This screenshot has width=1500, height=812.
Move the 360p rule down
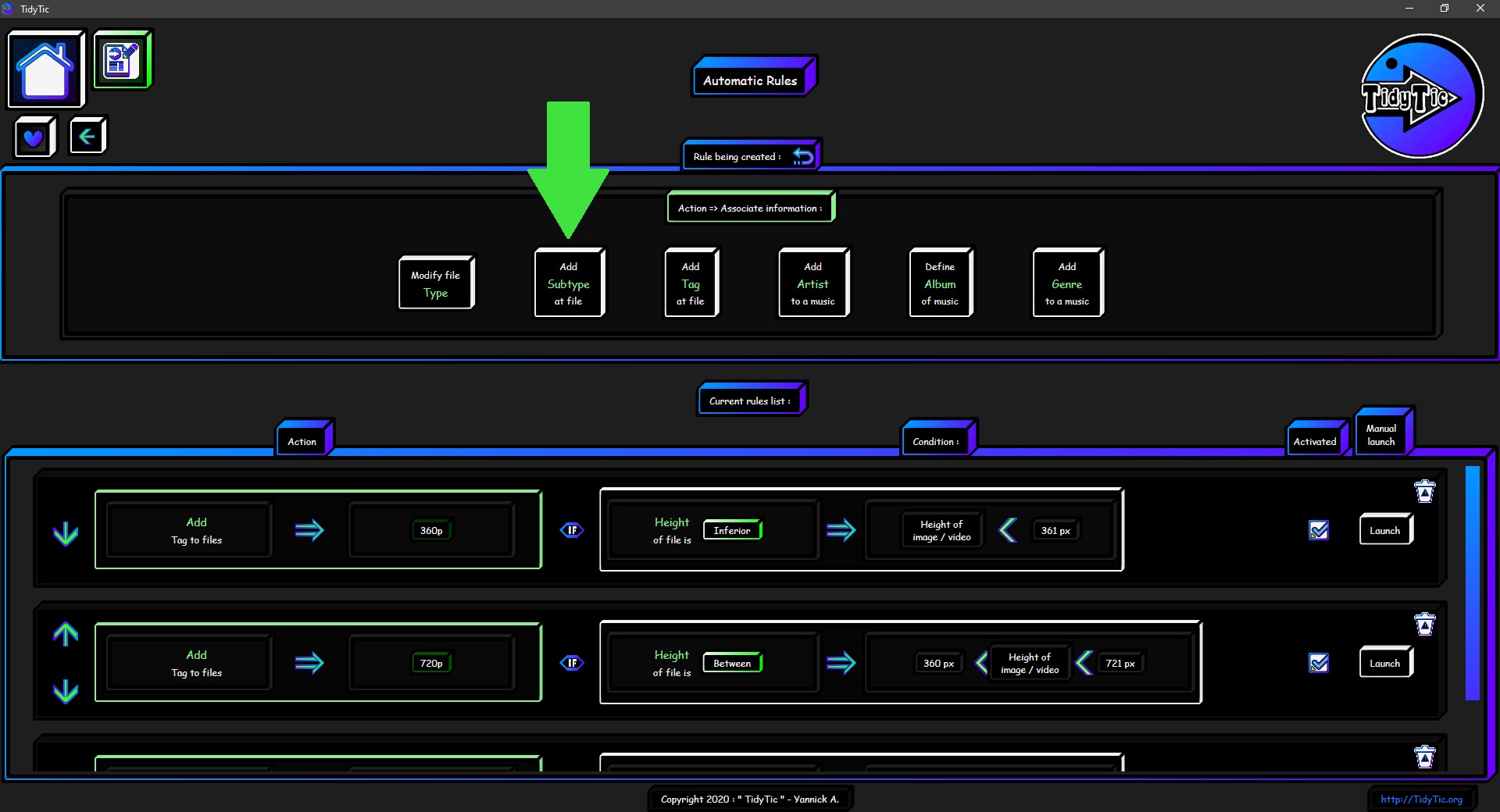tap(66, 533)
